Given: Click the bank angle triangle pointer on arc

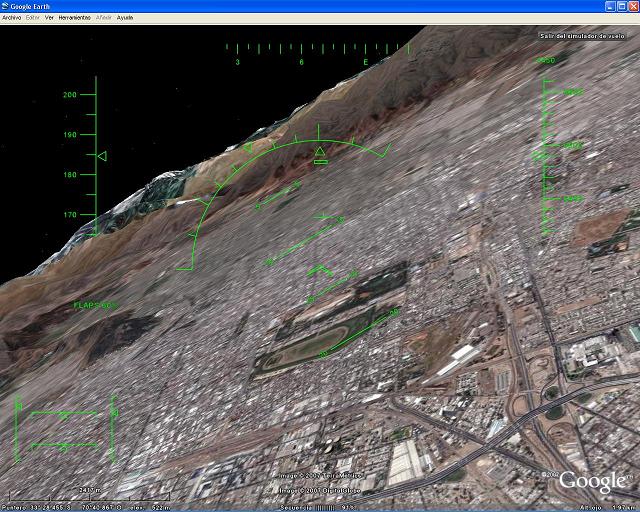Looking at the screenshot, I should [x=320, y=152].
